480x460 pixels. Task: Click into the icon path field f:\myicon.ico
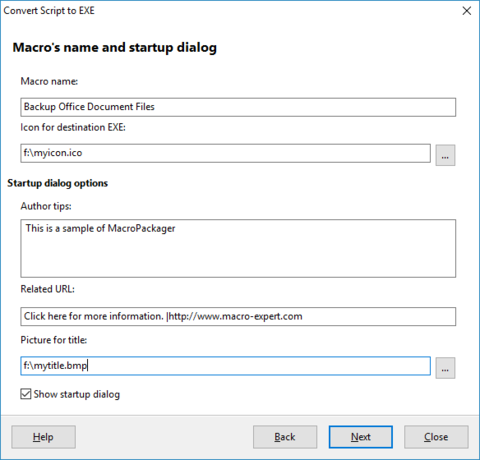pyautogui.click(x=225, y=153)
